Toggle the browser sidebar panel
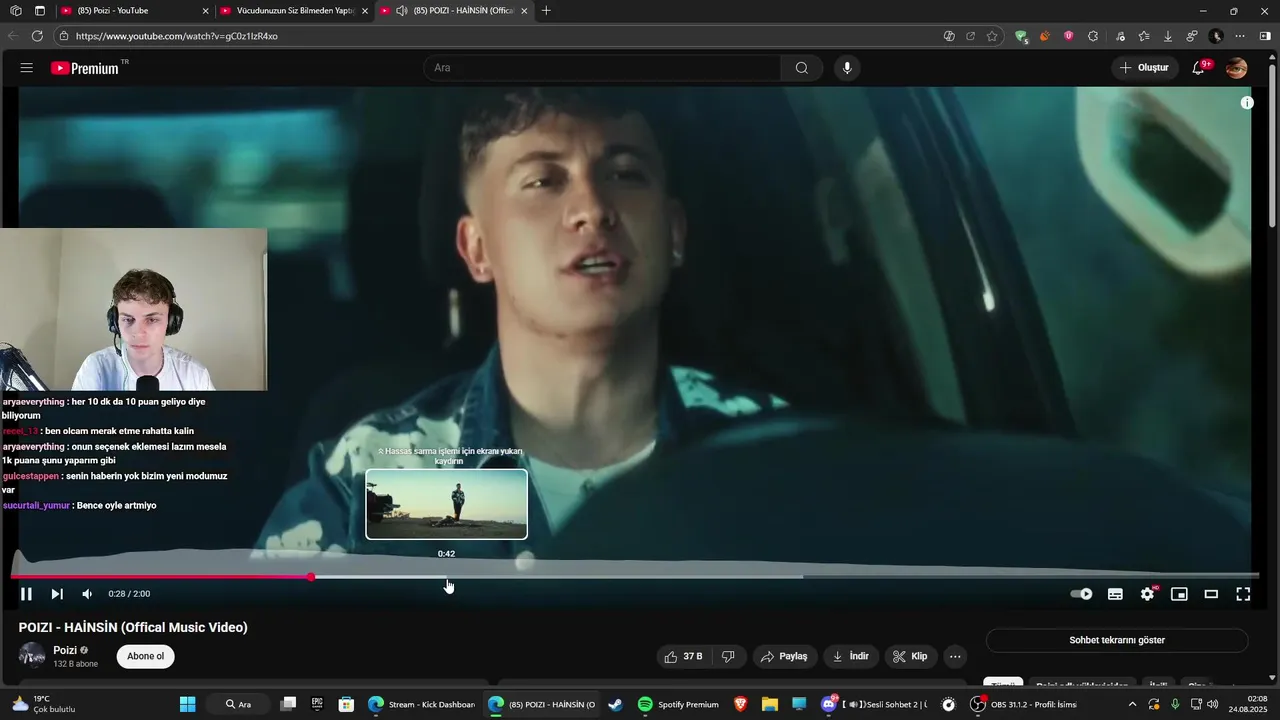1280x720 pixels. (x=1265, y=36)
